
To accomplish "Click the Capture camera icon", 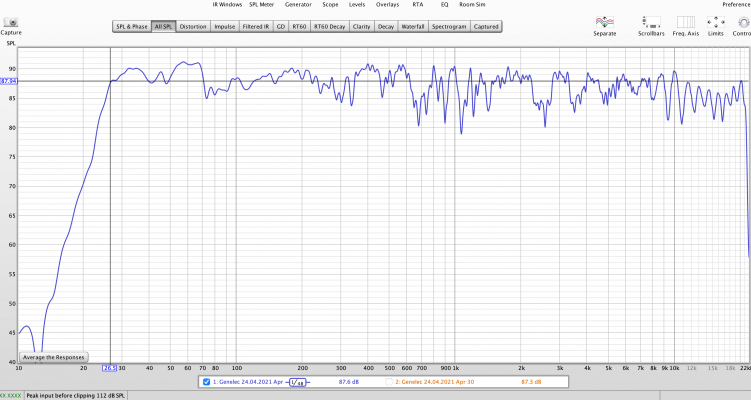I will (11, 22).
